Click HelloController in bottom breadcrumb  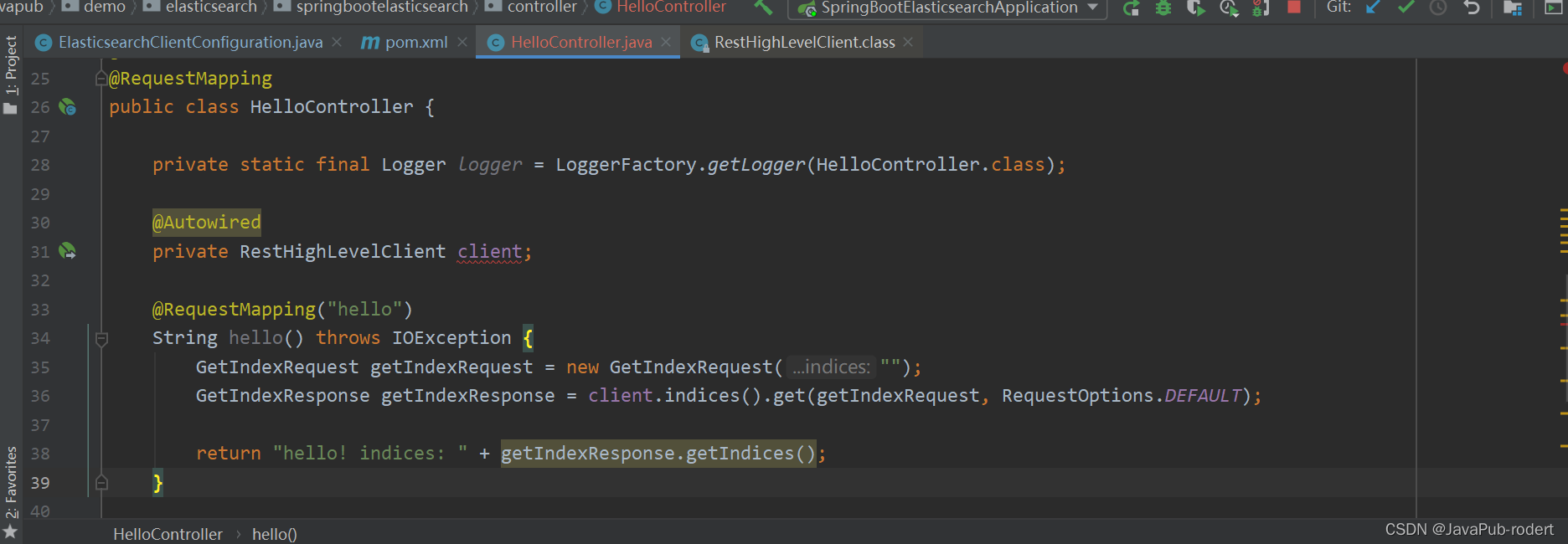pyautogui.click(x=168, y=534)
